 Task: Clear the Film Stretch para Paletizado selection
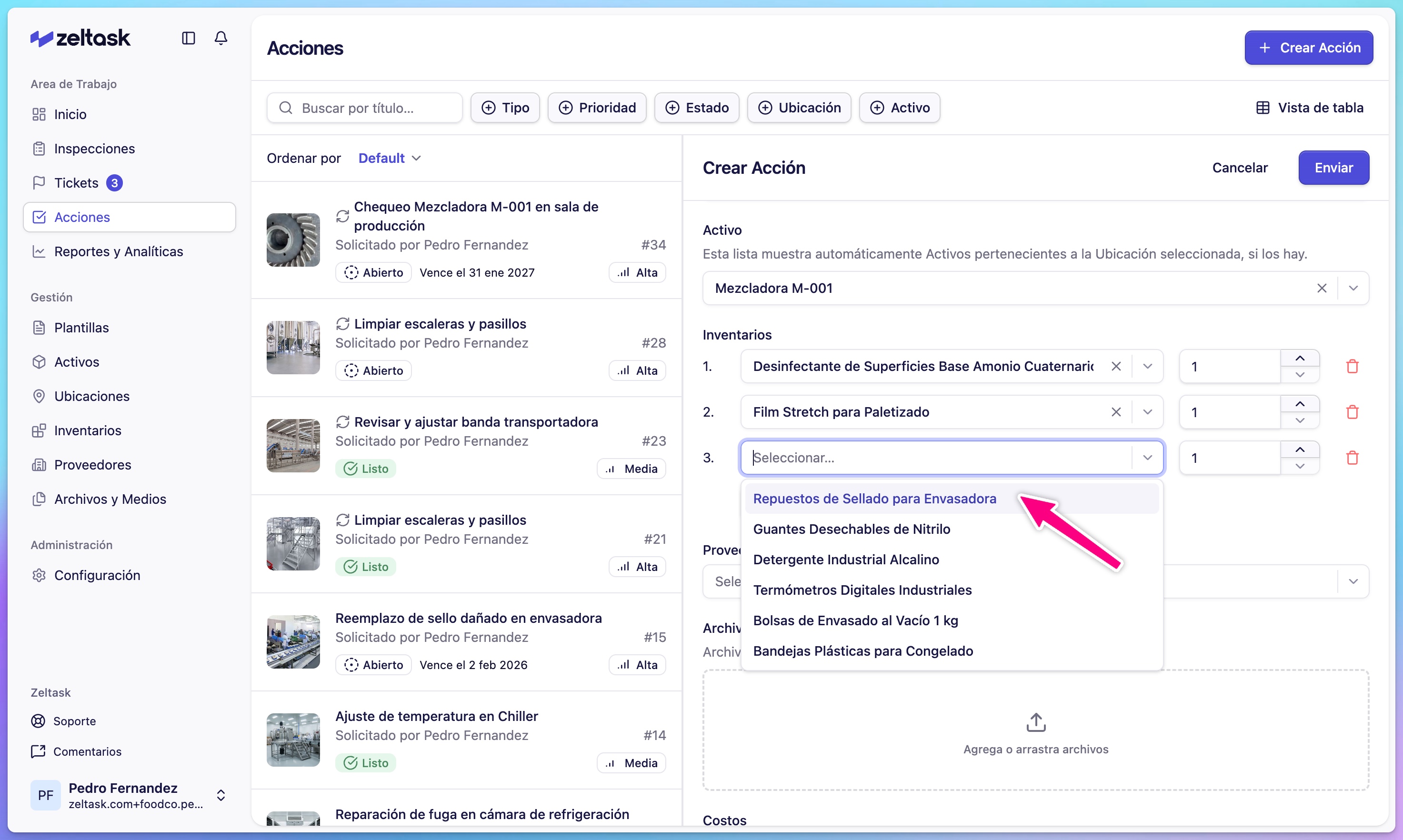point(1115,412)
